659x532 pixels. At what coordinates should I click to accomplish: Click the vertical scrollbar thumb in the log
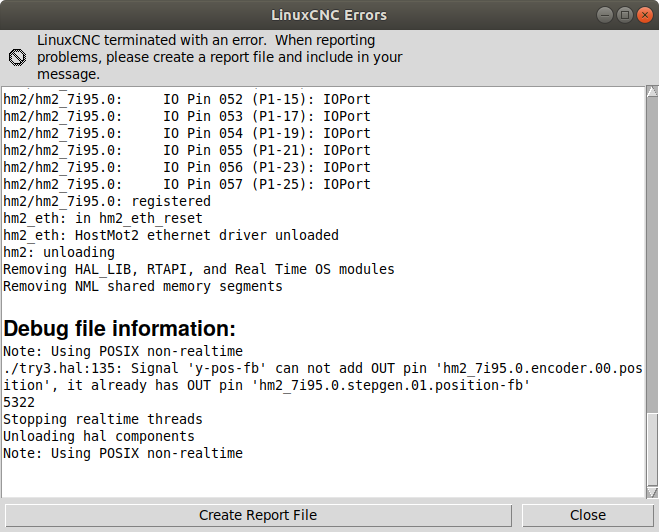(x=651, y=448)
